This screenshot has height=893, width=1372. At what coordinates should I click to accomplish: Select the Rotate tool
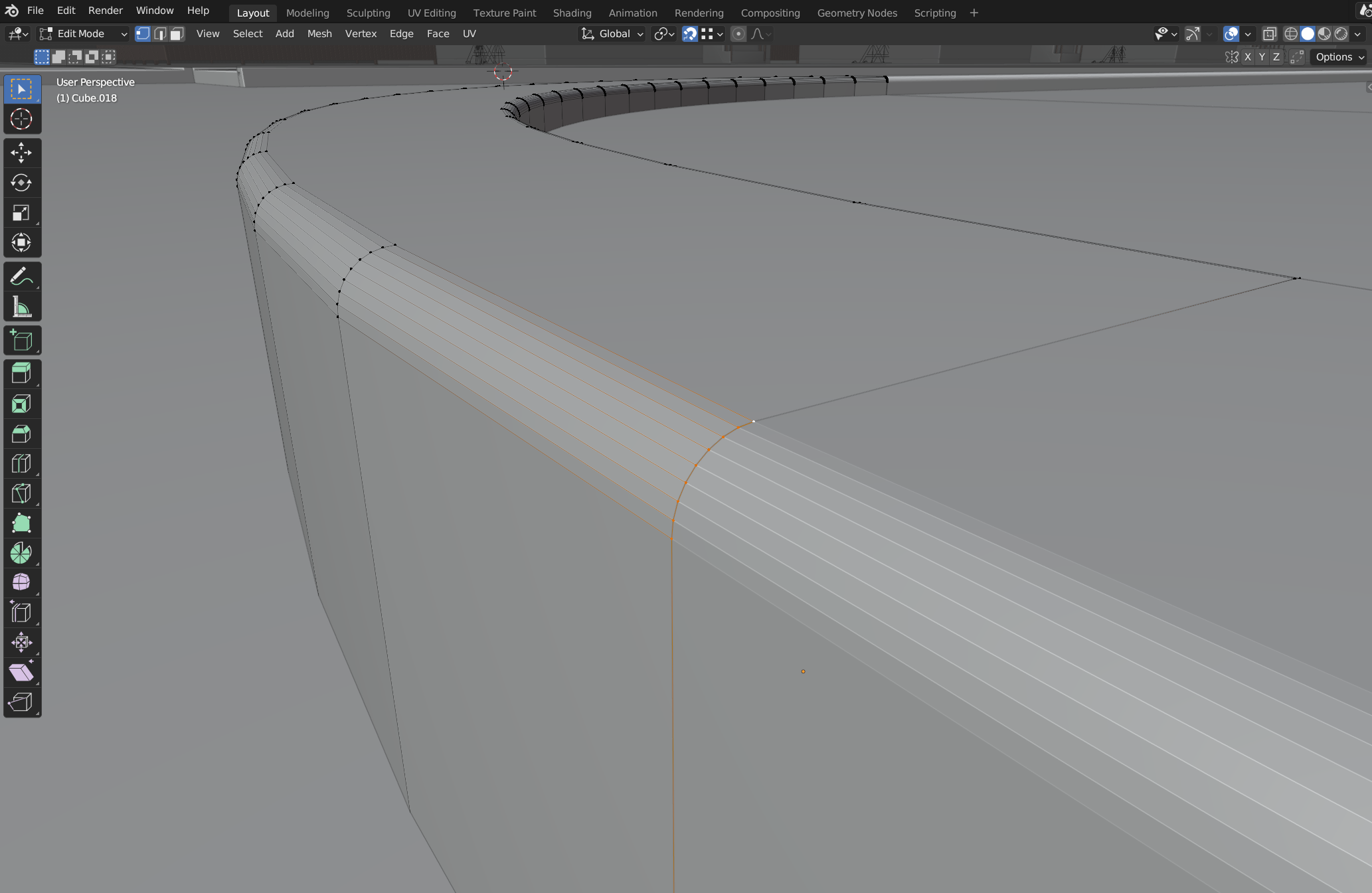[x=22, y=183]
